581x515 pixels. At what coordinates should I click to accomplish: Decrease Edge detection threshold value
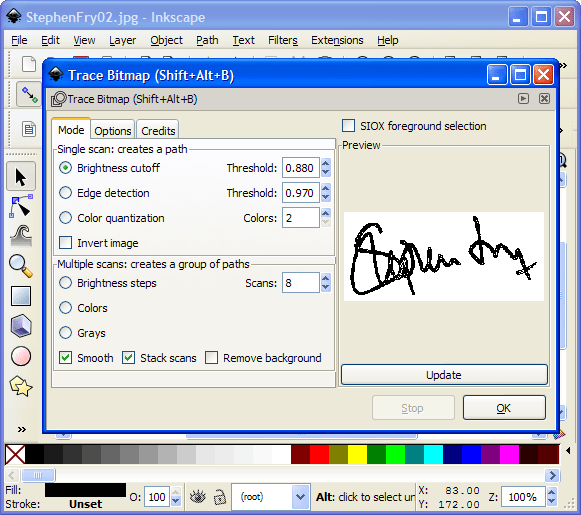pos(326,197)
